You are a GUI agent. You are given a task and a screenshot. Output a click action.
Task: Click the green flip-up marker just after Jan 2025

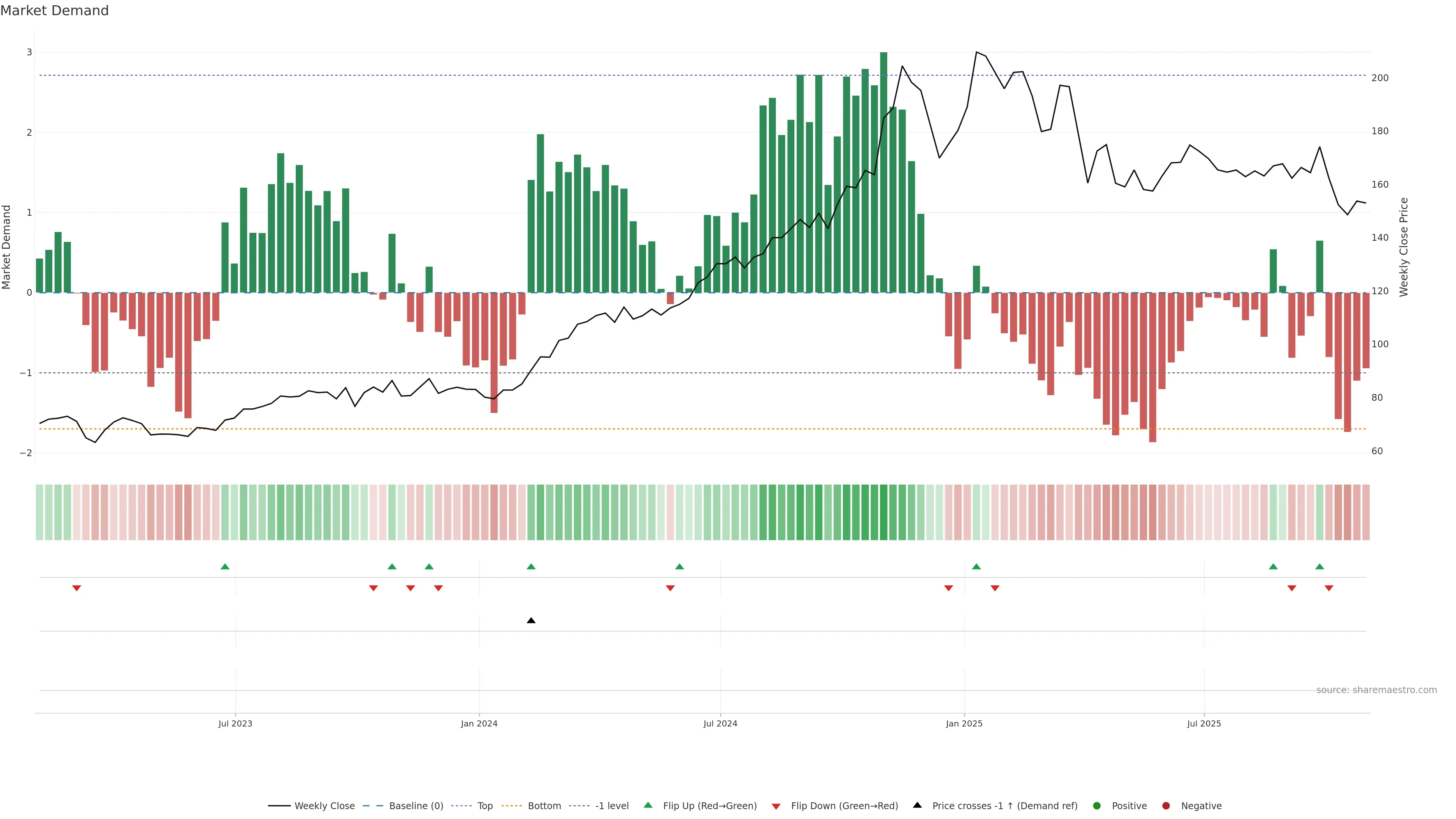pyautogui.click(x=976, y=566)
